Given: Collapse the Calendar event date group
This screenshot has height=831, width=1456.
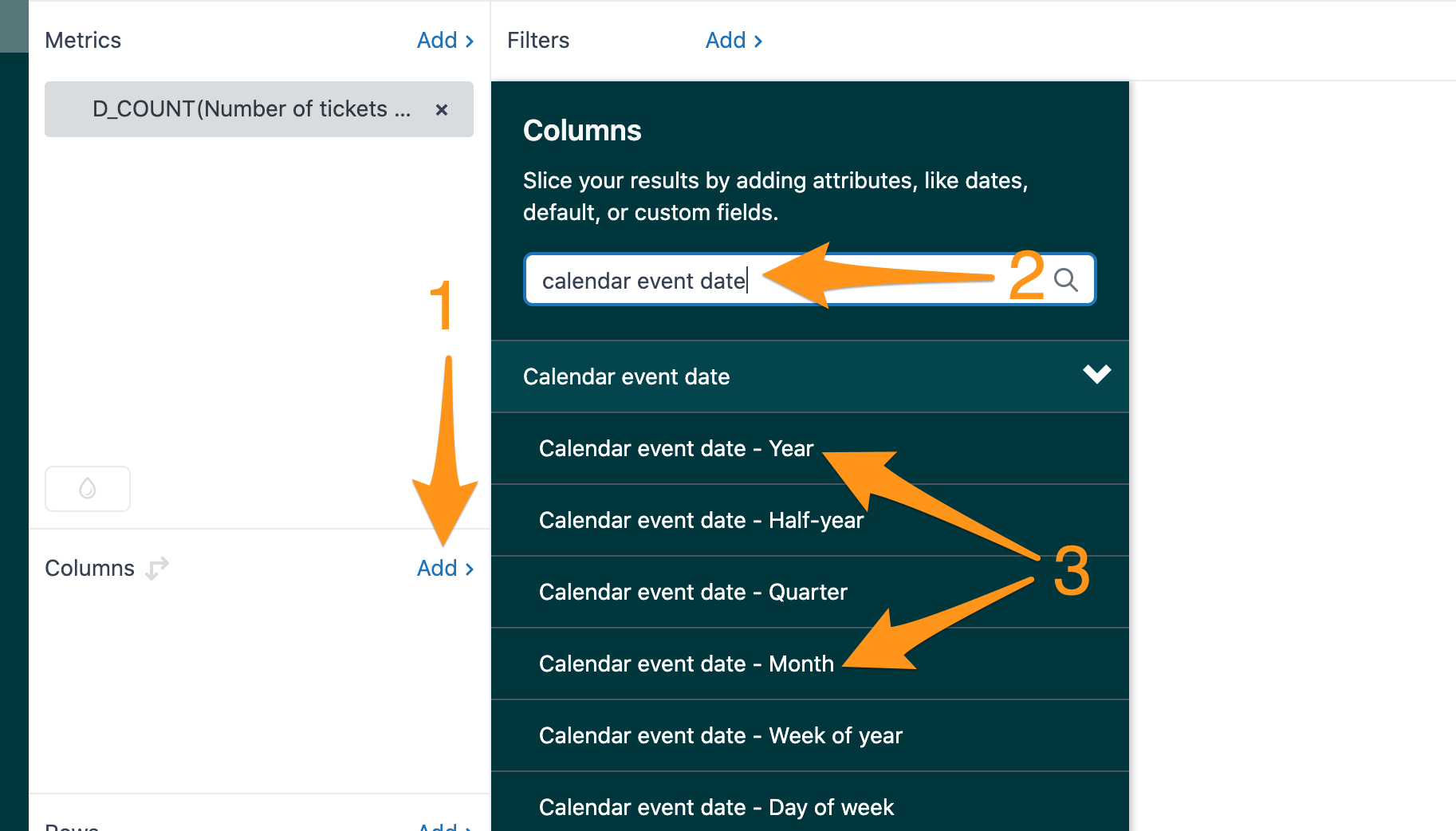Looking at the screenshot, I should point(1096,374).
